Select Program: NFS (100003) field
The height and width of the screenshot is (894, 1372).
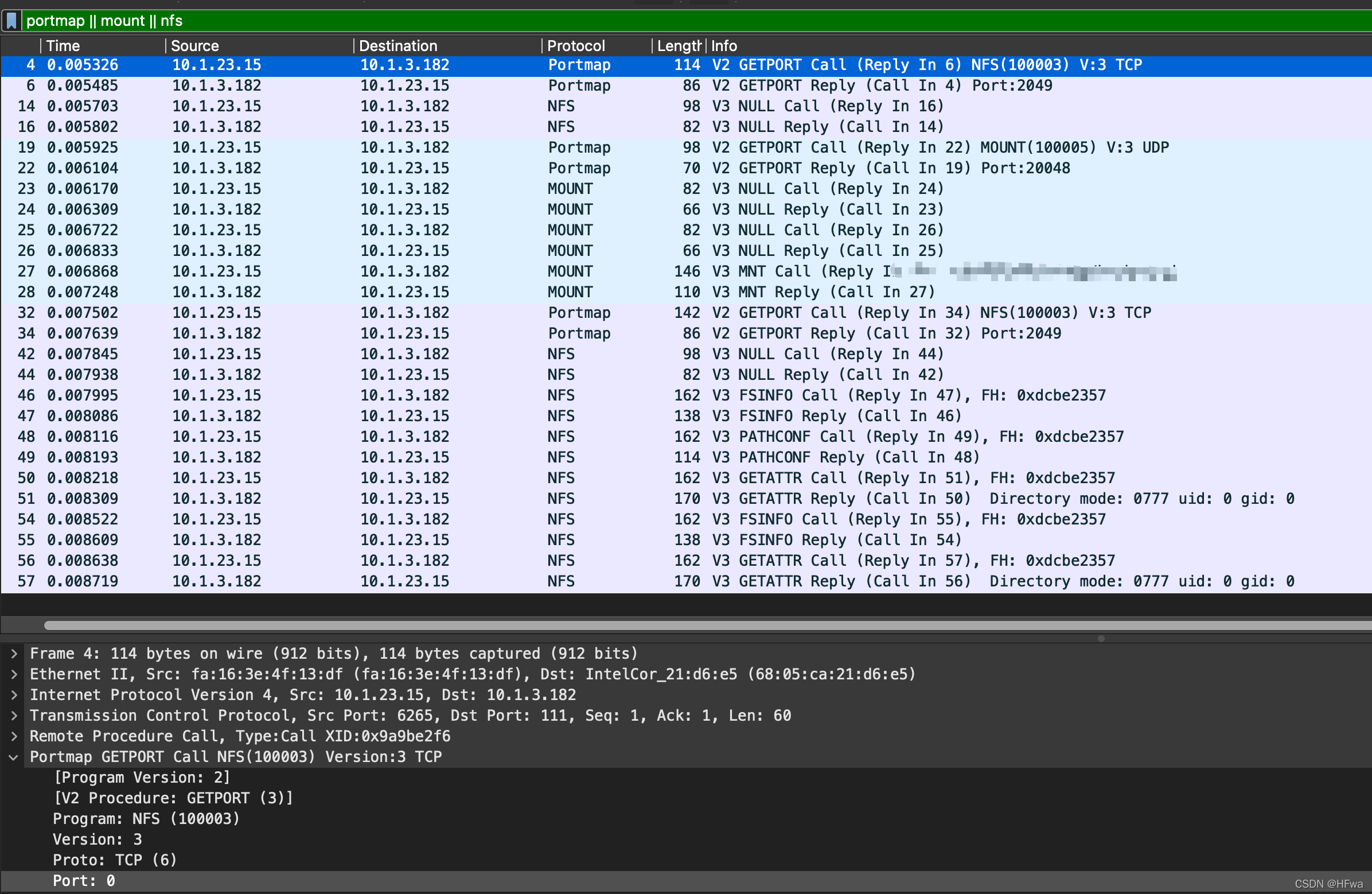[x=146, y=819]
